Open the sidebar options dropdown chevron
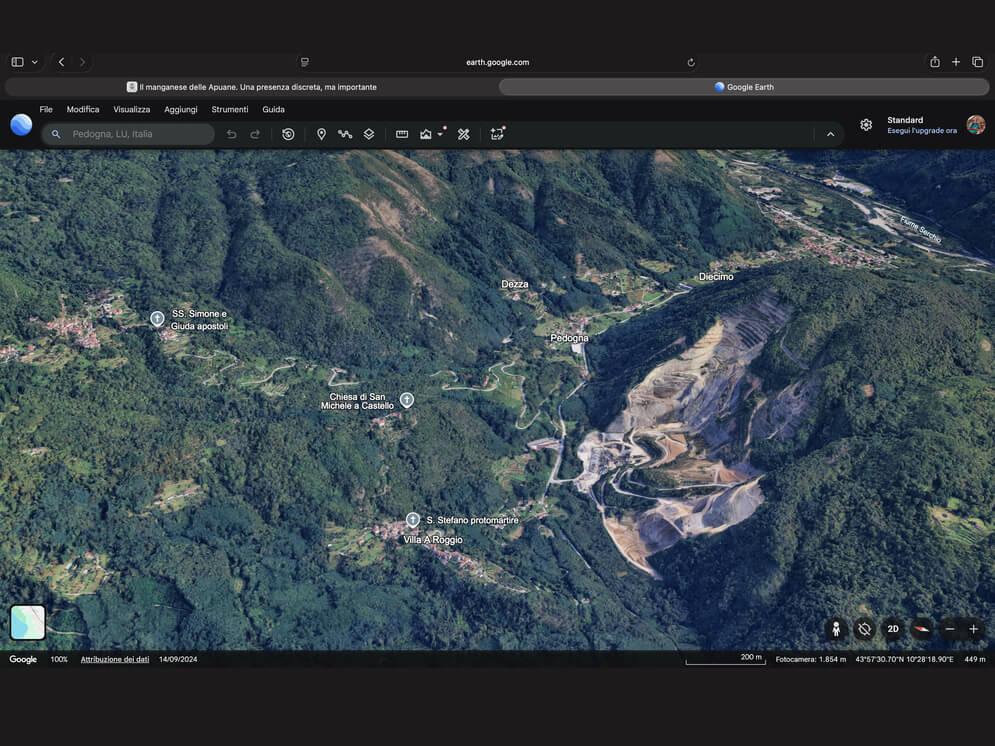995x746 pixels. tap(35, 62)
